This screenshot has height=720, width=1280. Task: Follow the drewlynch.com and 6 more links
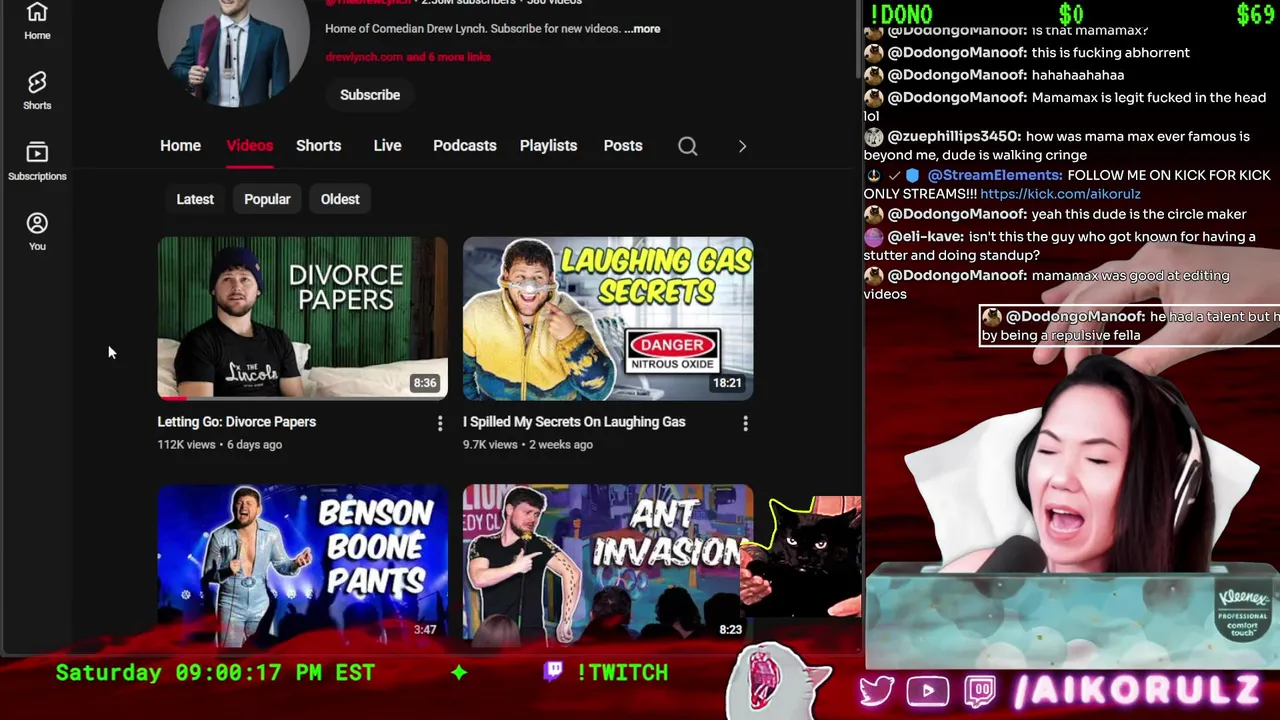pos(408,57)
